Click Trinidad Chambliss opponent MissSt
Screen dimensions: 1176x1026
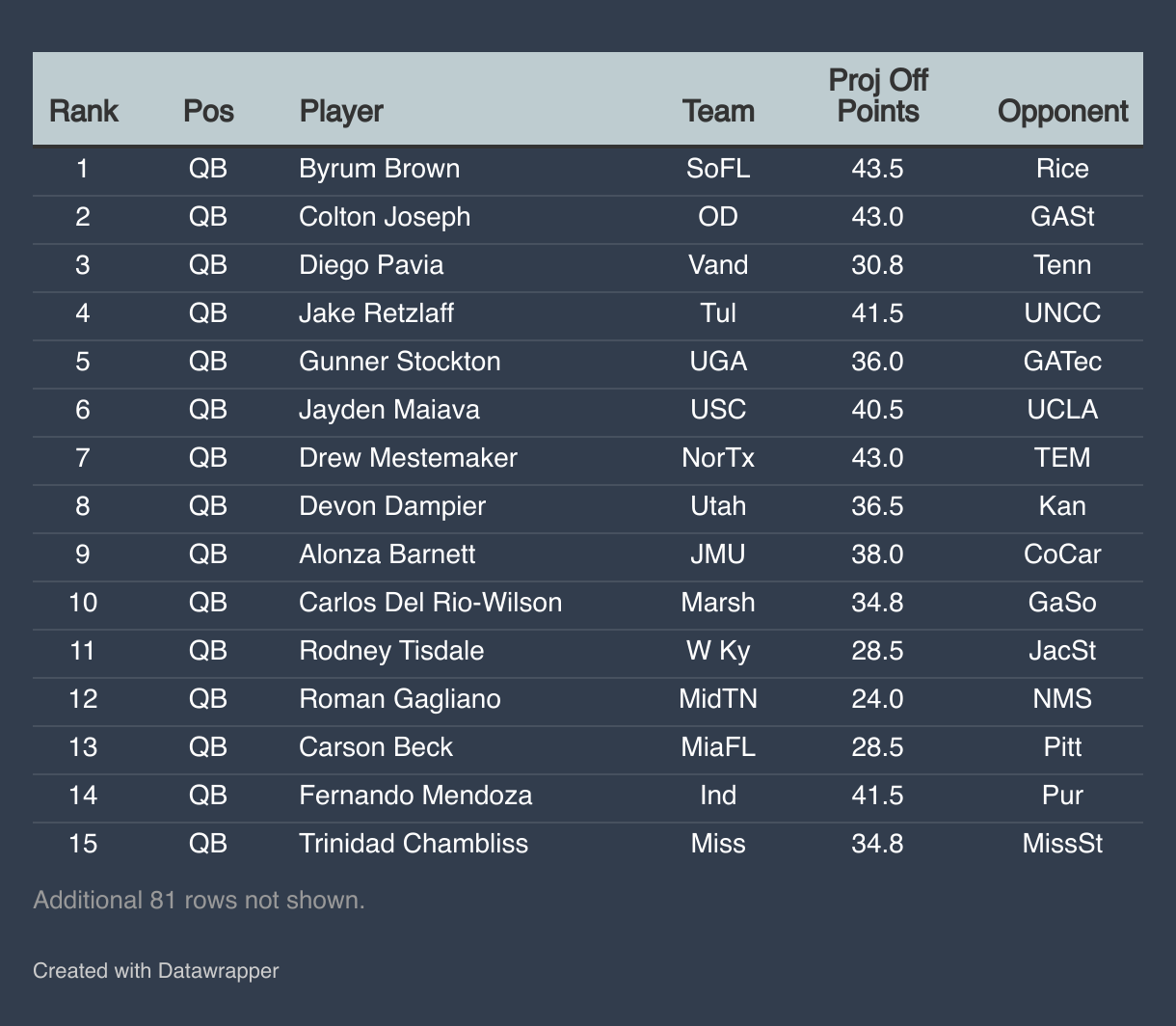pos(1062,844)
